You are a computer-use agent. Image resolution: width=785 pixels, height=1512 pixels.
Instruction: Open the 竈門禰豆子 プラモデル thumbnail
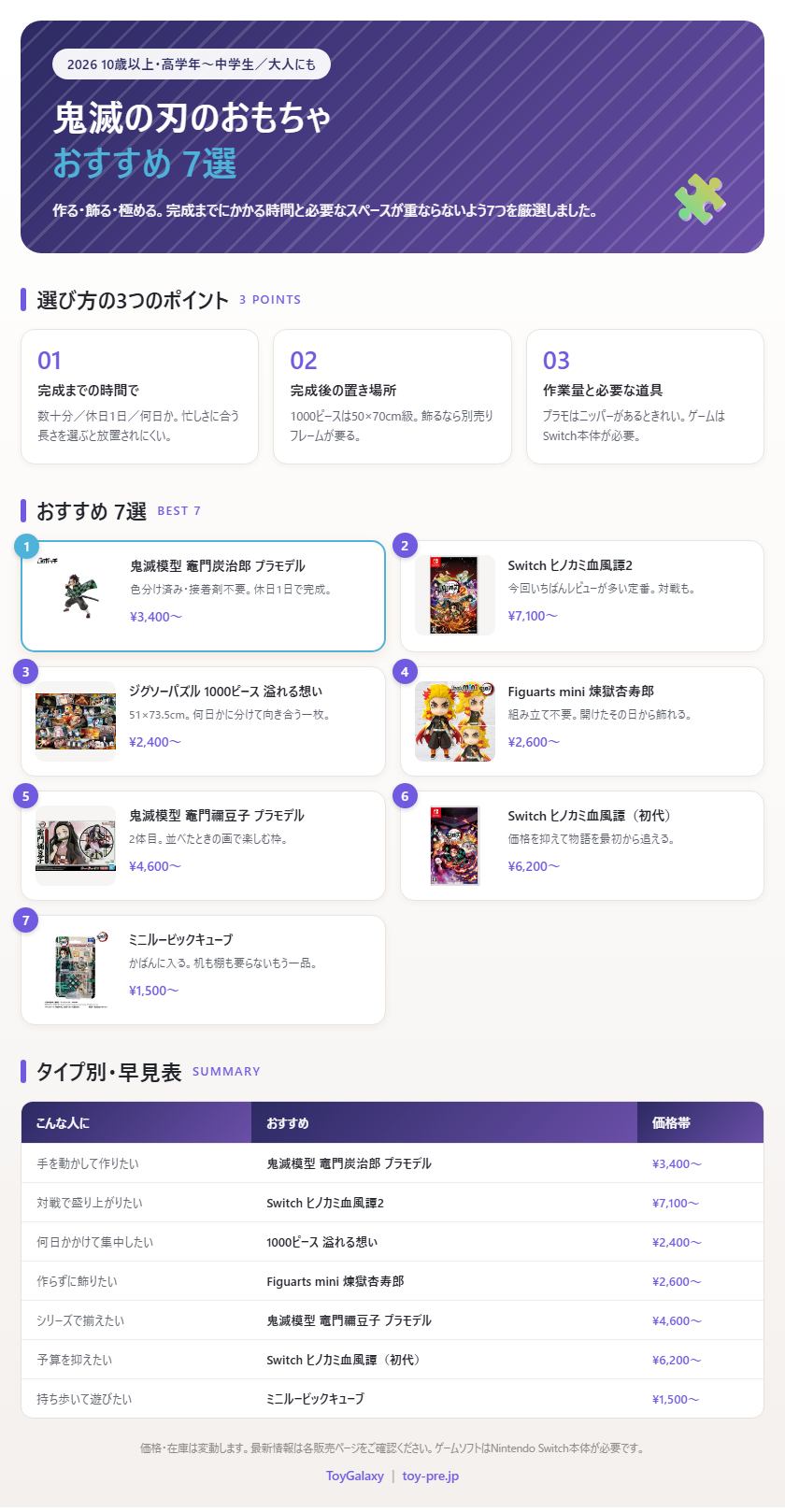(x=76, y=846)
